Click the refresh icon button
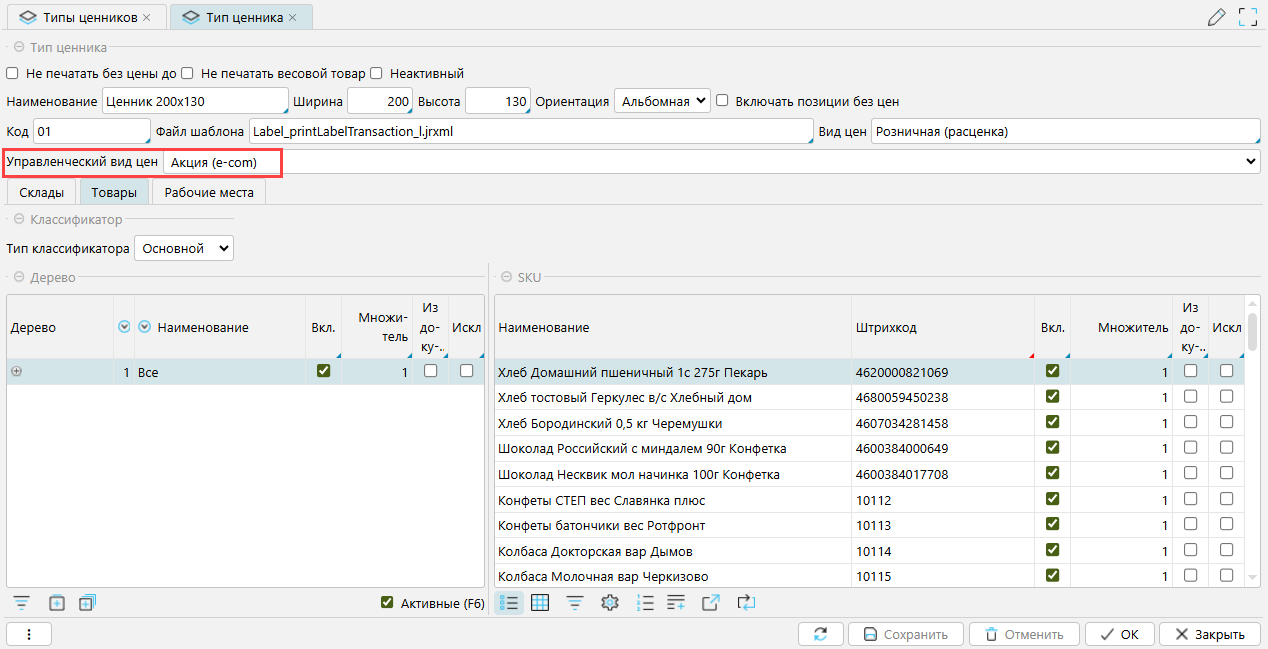 821,634
